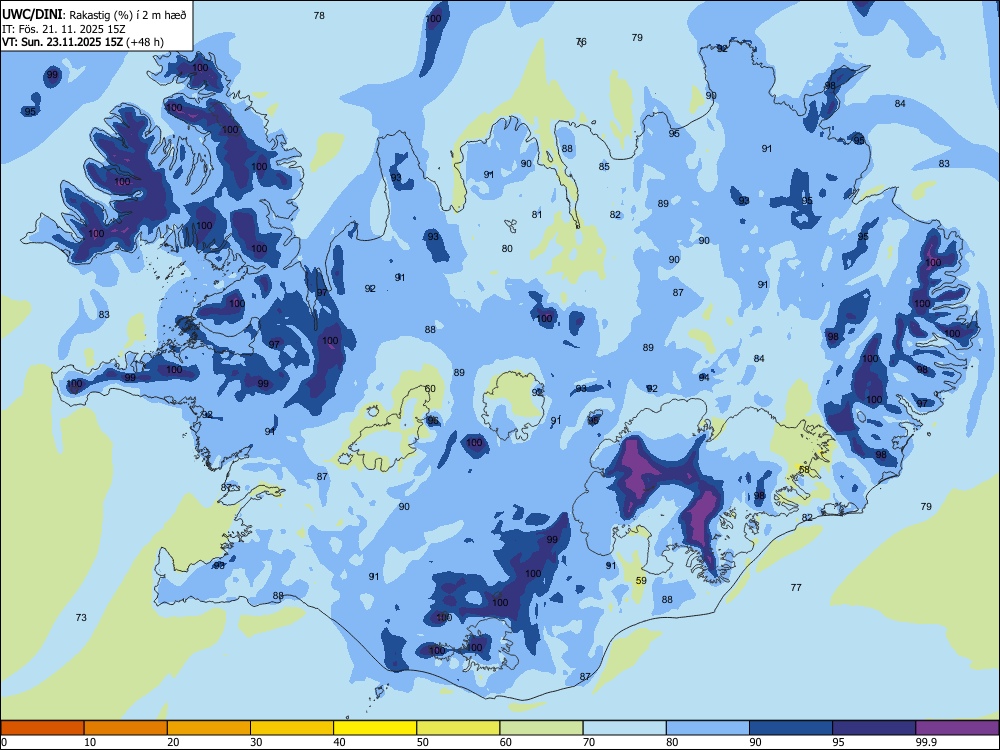Click the map value 60 near Langjökull
This screenshot has width=1000, height=750.
(x=430, y=388)
